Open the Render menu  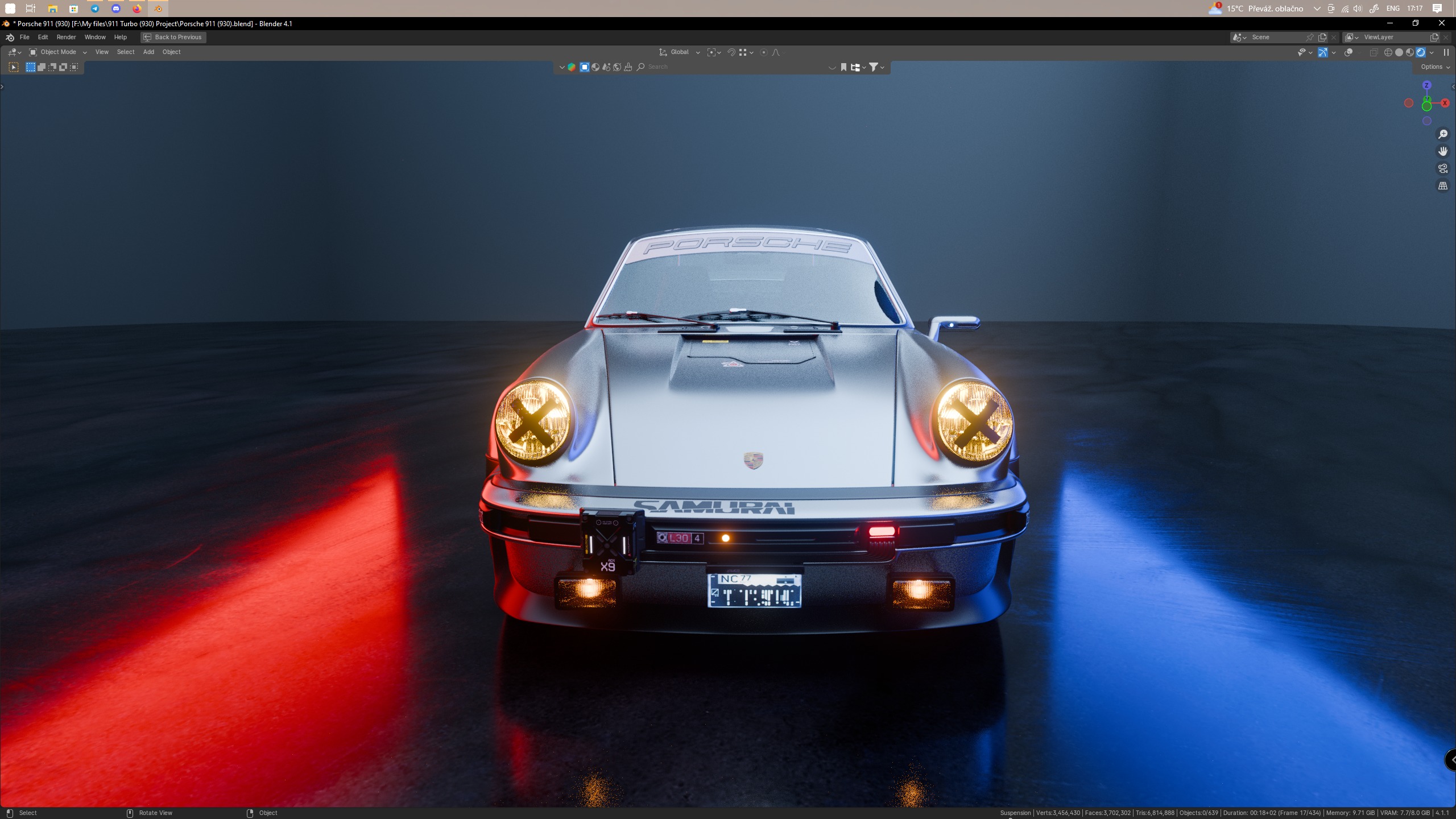coord(66,37)
